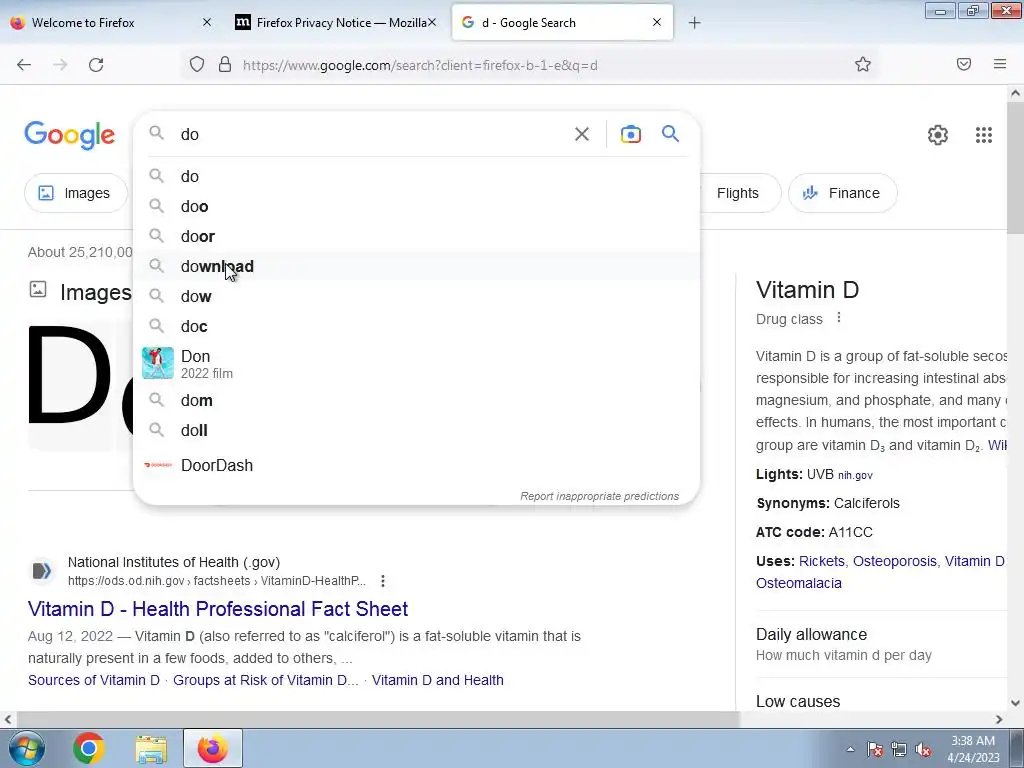Open the Windows Start button
This screenshot has width=1024, height=768.
[x=27, y=748]
